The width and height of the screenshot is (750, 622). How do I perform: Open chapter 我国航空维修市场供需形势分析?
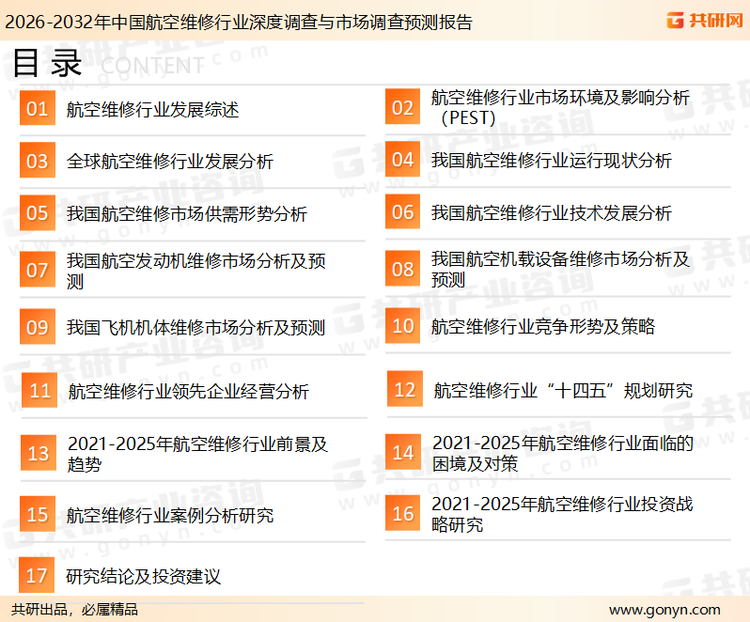(x=187, y=214)
